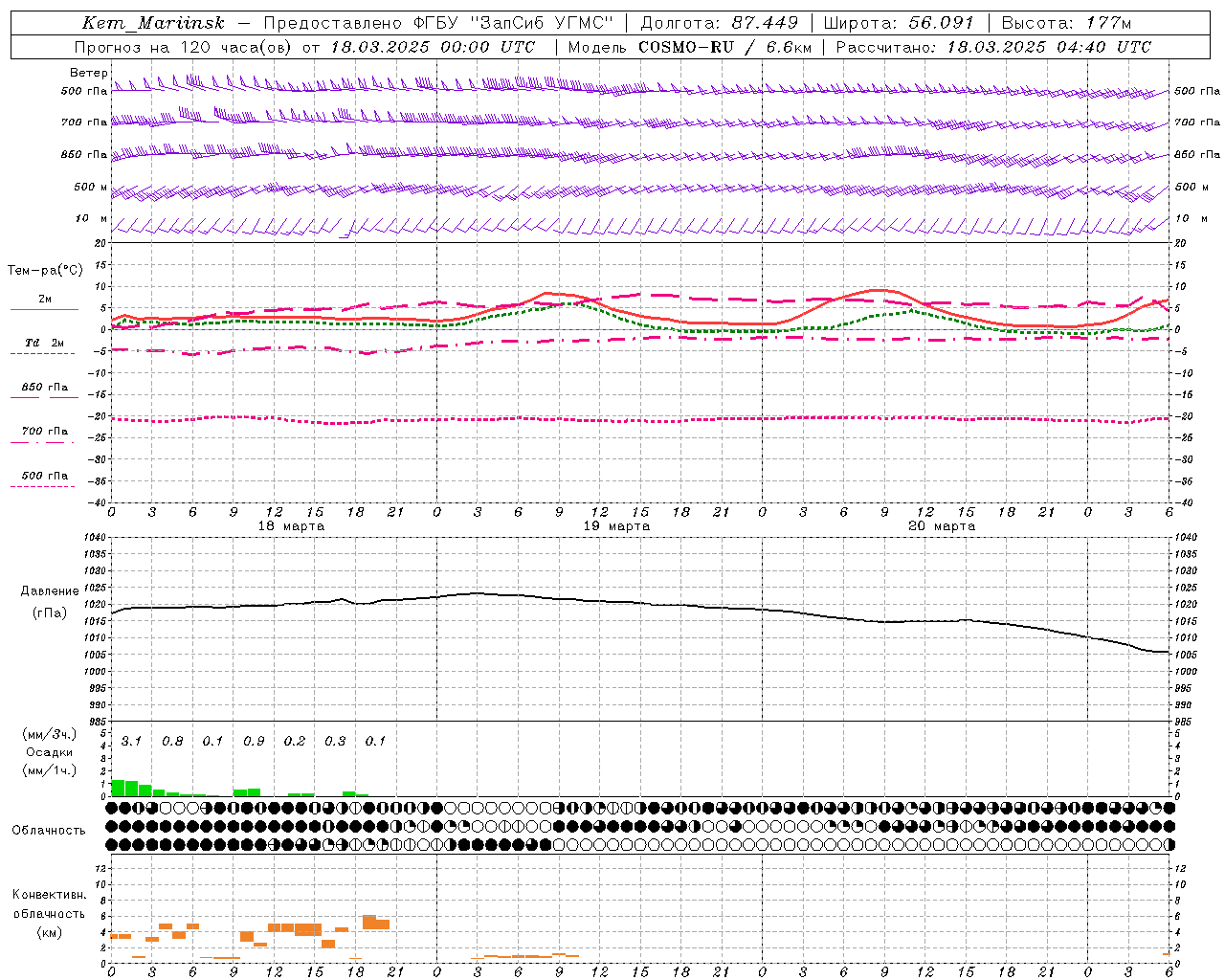
Task: Click the wind section's left 700 гПа label
Action: click(84, 122)
